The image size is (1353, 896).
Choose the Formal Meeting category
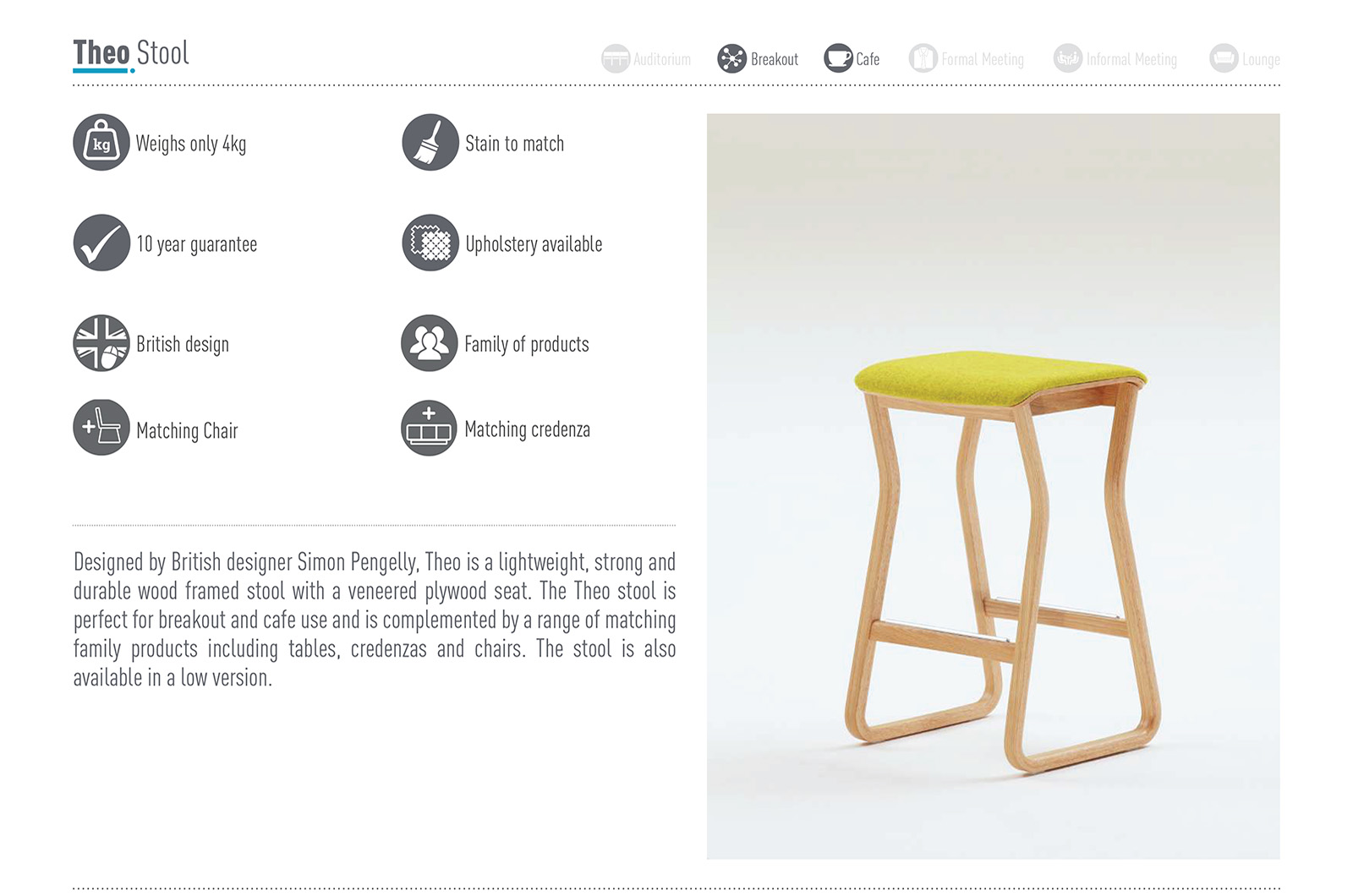967,58
